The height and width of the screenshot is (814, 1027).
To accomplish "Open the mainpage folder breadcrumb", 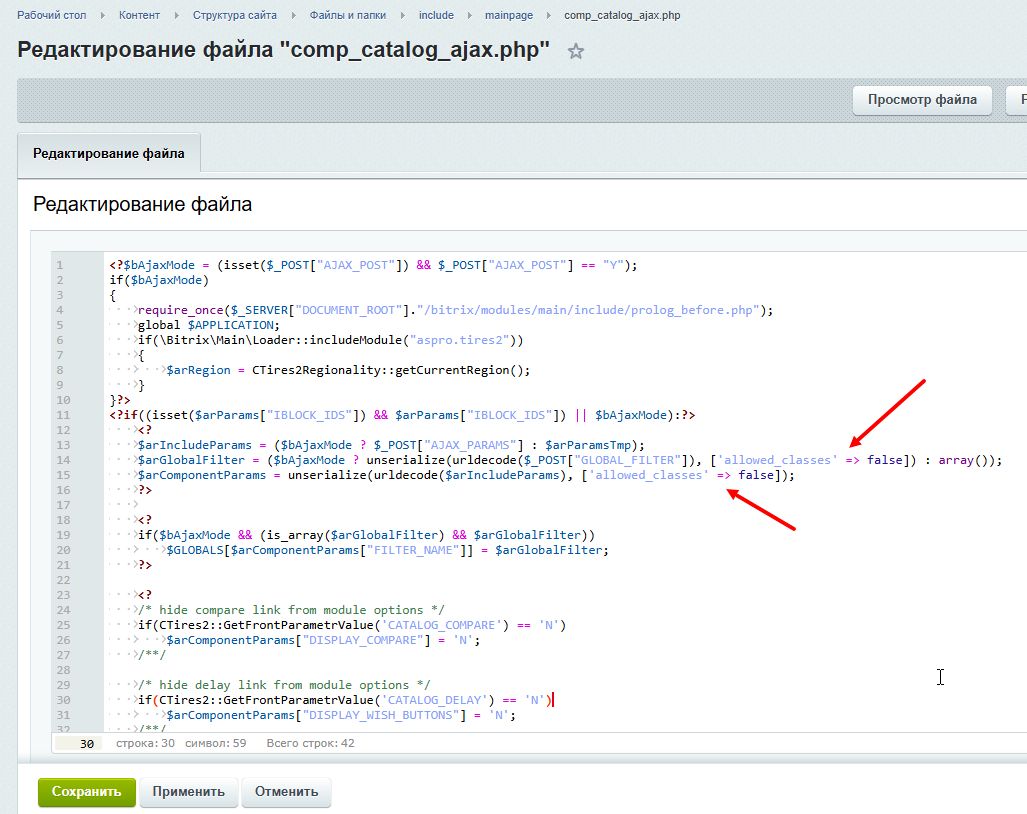I will [509, 15].
